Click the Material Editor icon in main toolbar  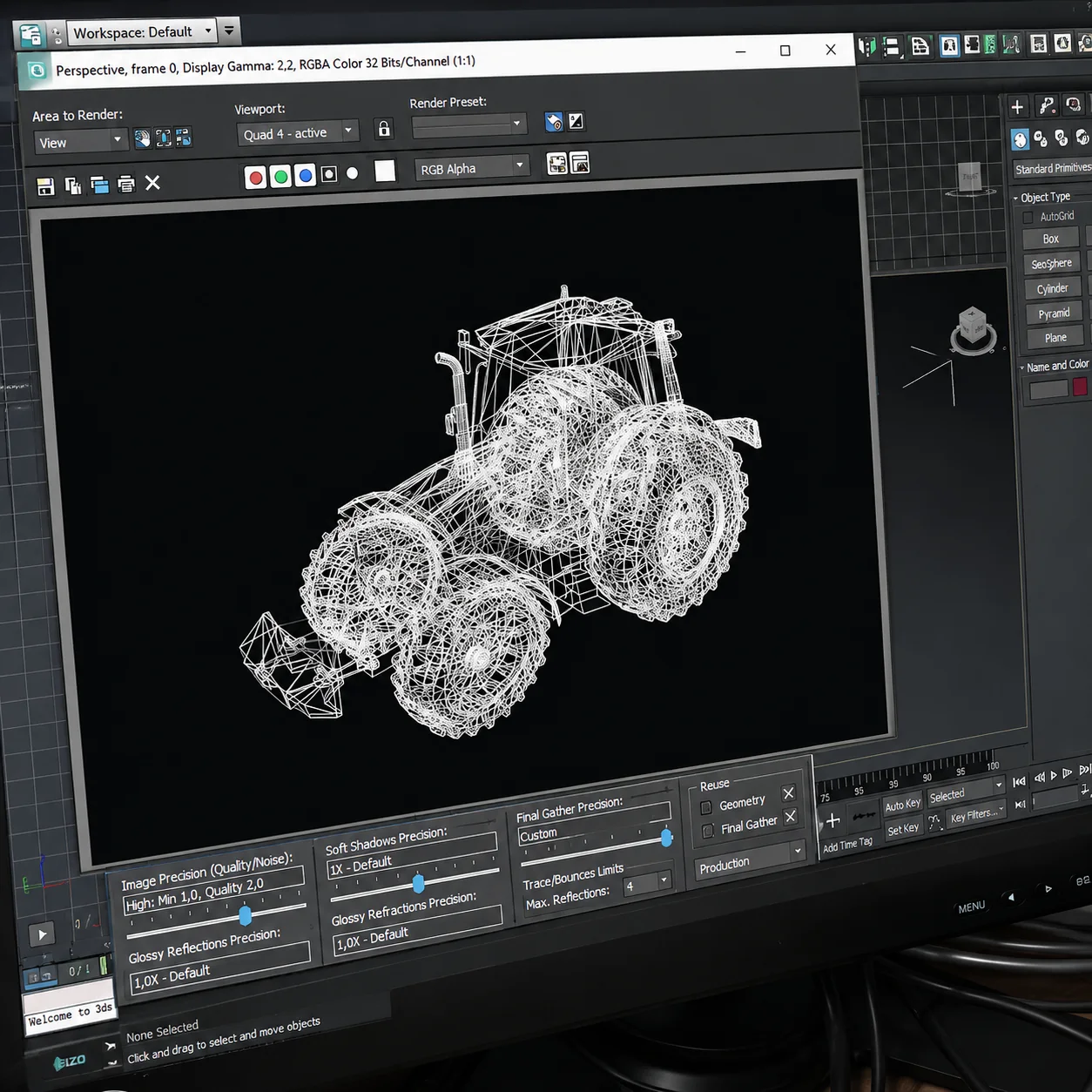pos(1011,44)
